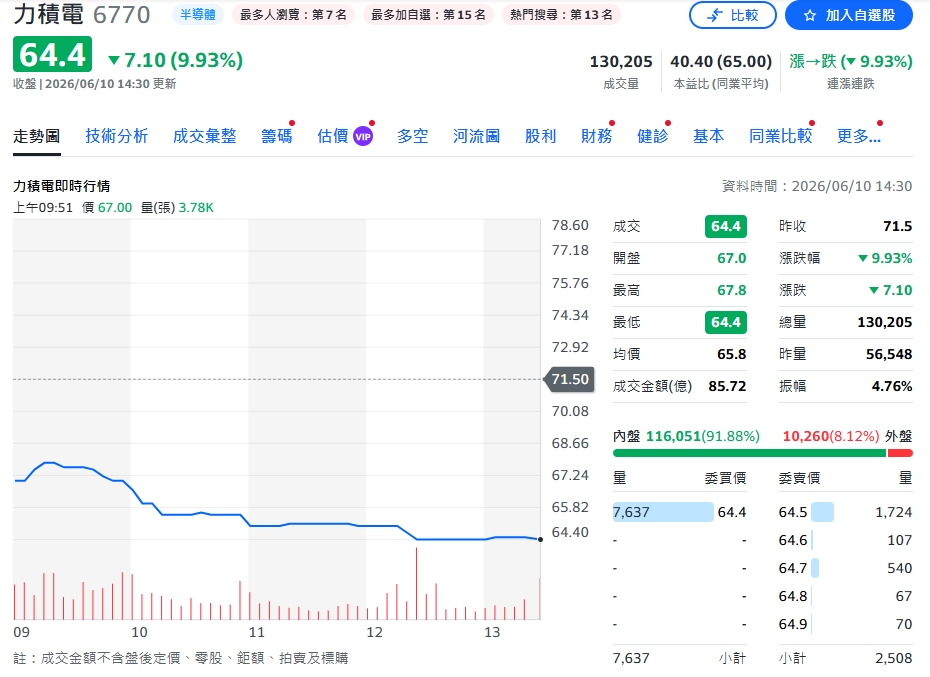
Task: Expand the 更多... menu
Action: pyautogui.click(x=859, y=136)
